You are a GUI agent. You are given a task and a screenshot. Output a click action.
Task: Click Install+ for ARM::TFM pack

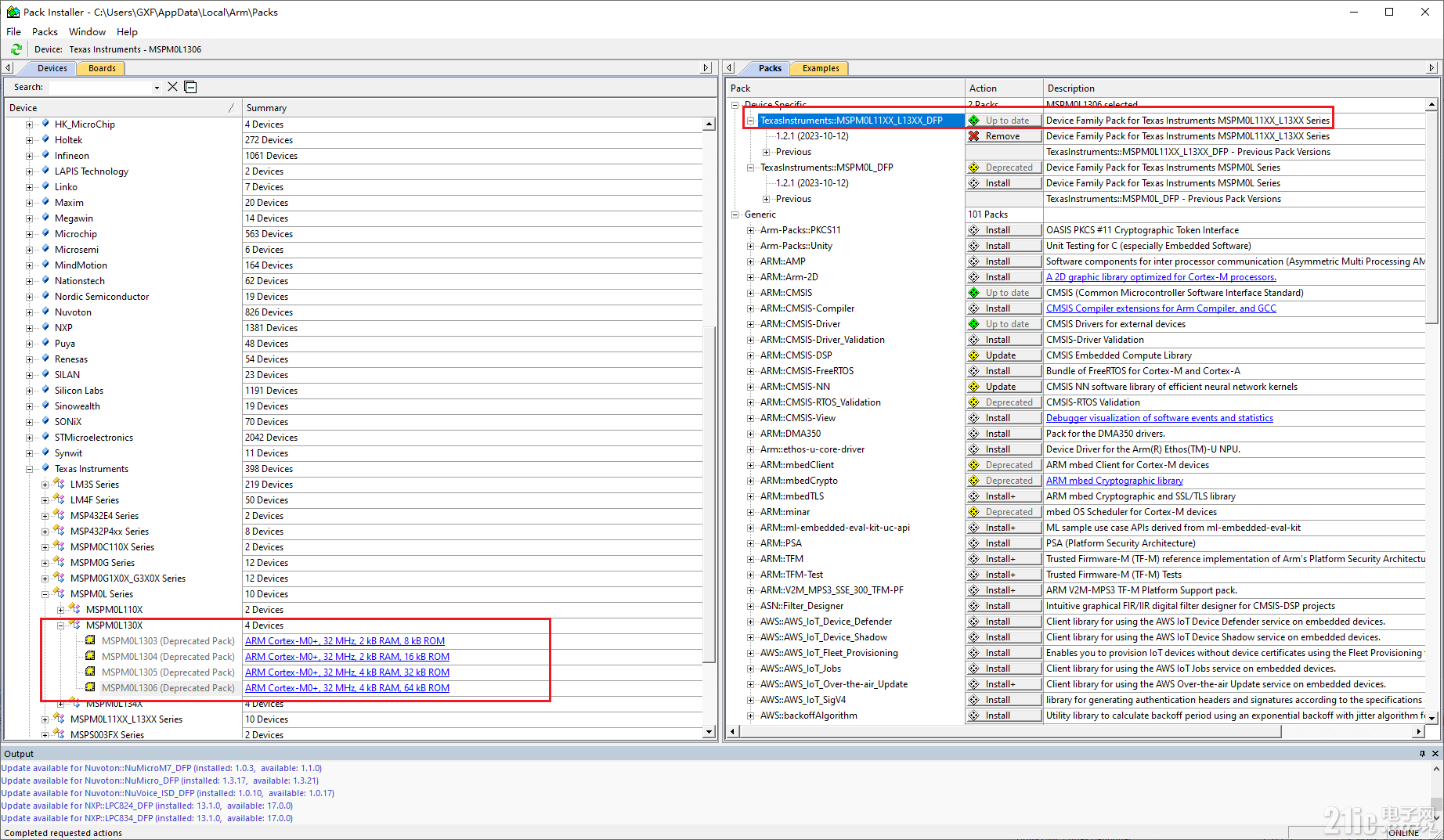tap(1003, 559)
